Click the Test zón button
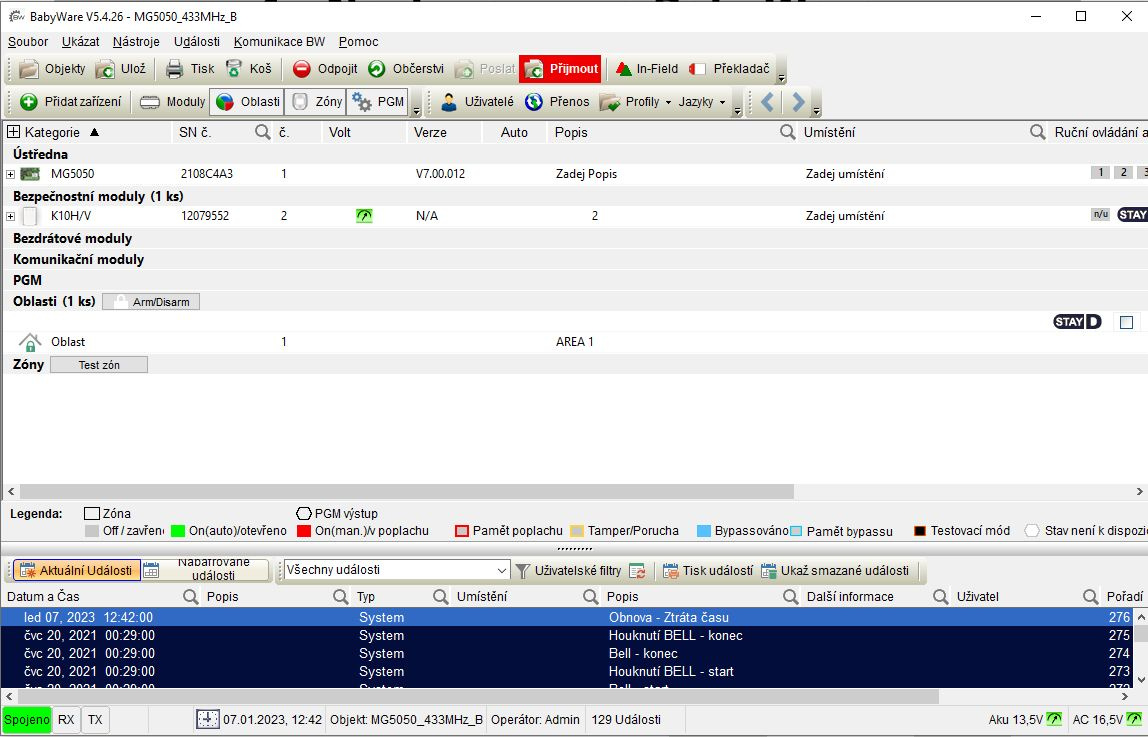Viewport: 1148px width, 737px height. (98, 365)
